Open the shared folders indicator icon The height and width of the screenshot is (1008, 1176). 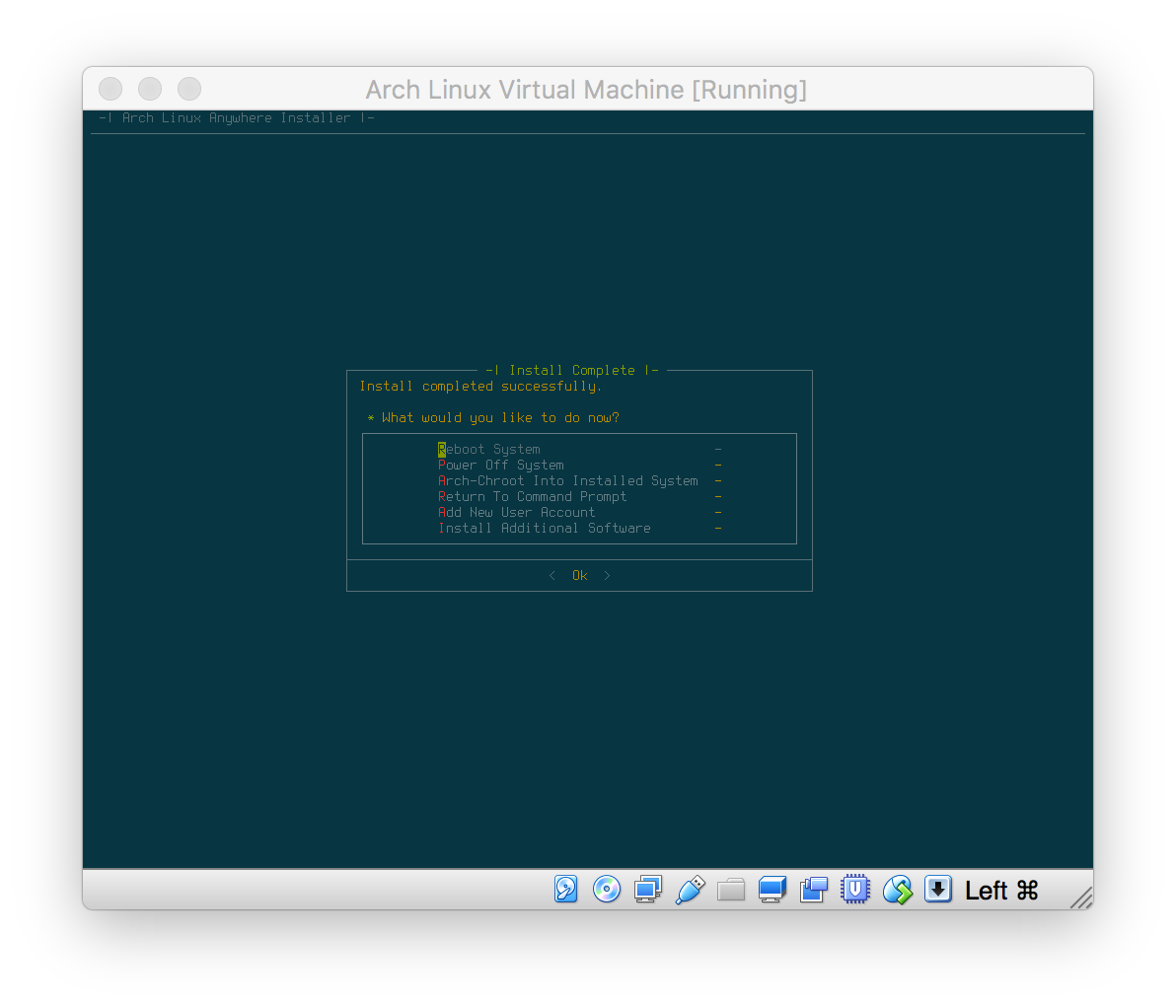pos(730,890)
